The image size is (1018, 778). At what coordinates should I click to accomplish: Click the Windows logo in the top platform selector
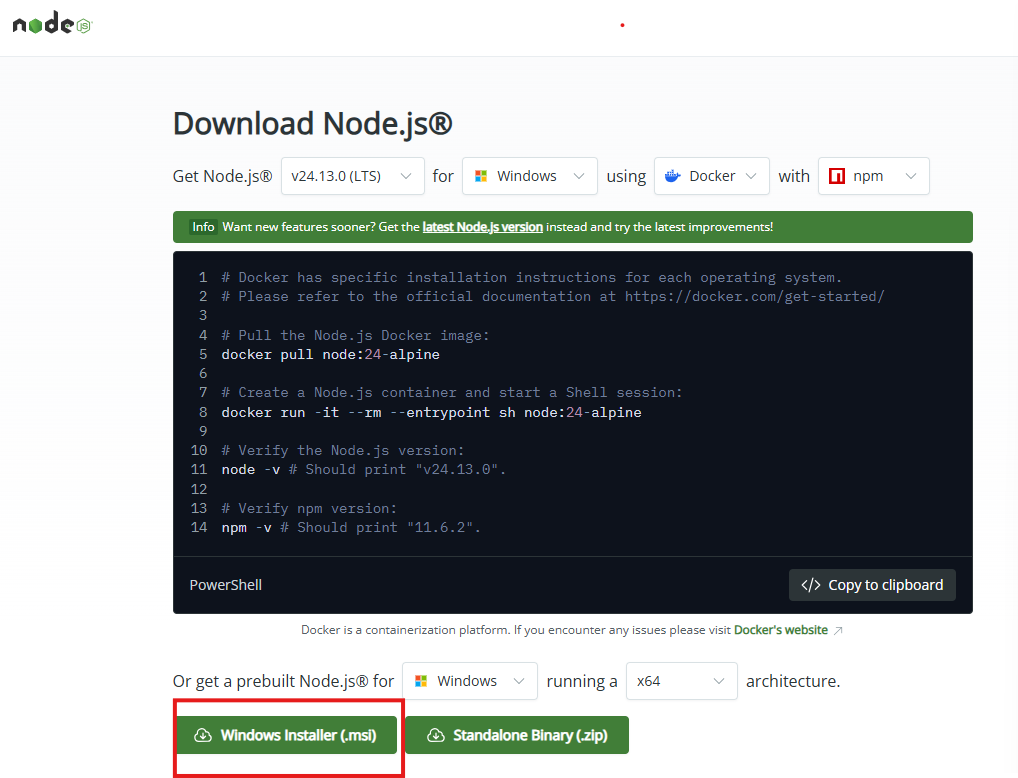[x=480, y=176]
